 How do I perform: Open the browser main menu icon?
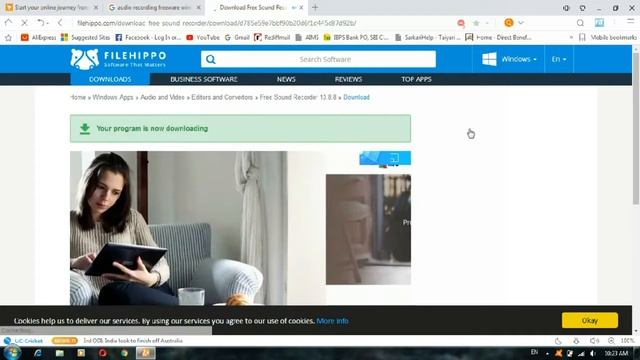pyautogui.click(x=631, y=23)
